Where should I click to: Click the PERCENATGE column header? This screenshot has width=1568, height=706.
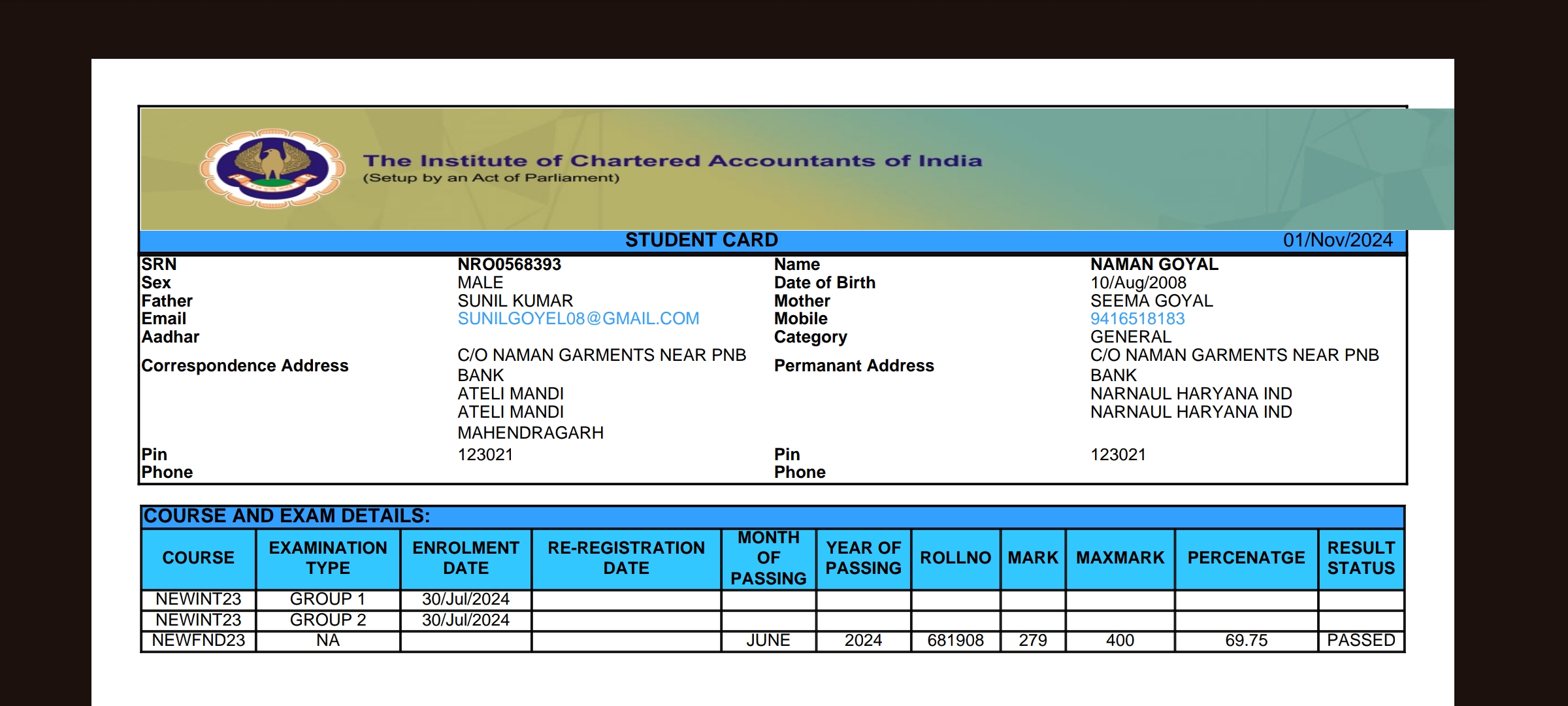1246,558
